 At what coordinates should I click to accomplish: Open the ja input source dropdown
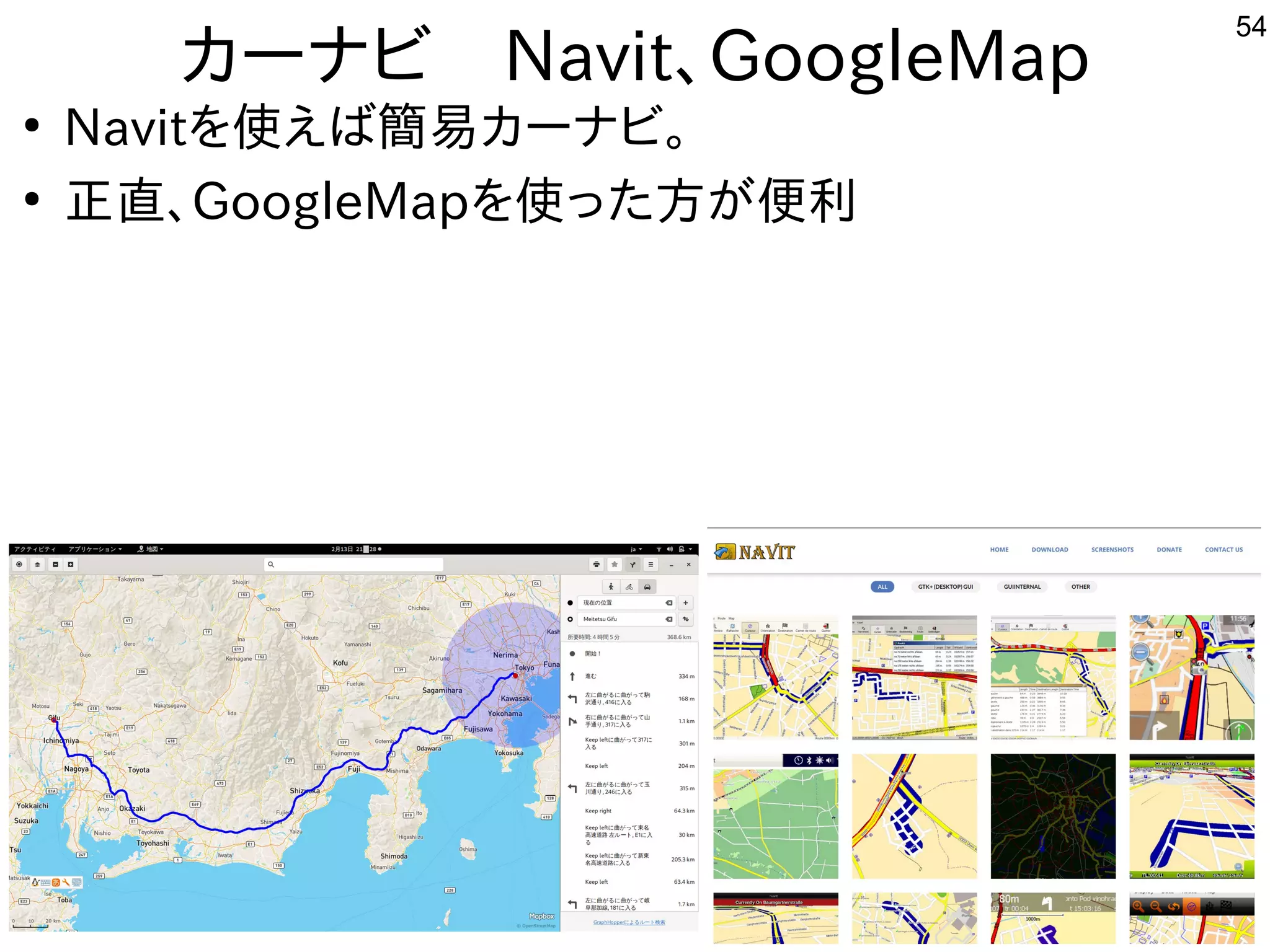636,549
